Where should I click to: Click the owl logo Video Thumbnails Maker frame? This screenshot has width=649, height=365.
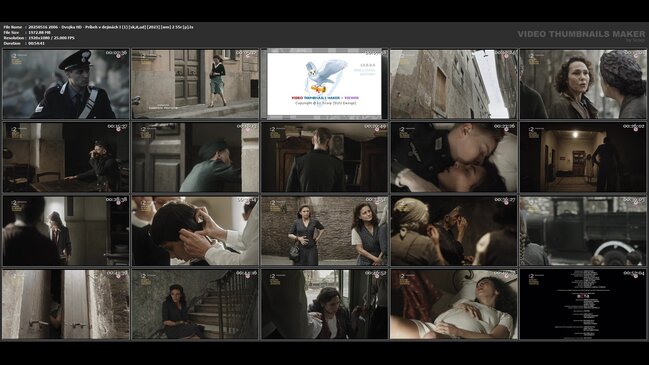point(324,84)
